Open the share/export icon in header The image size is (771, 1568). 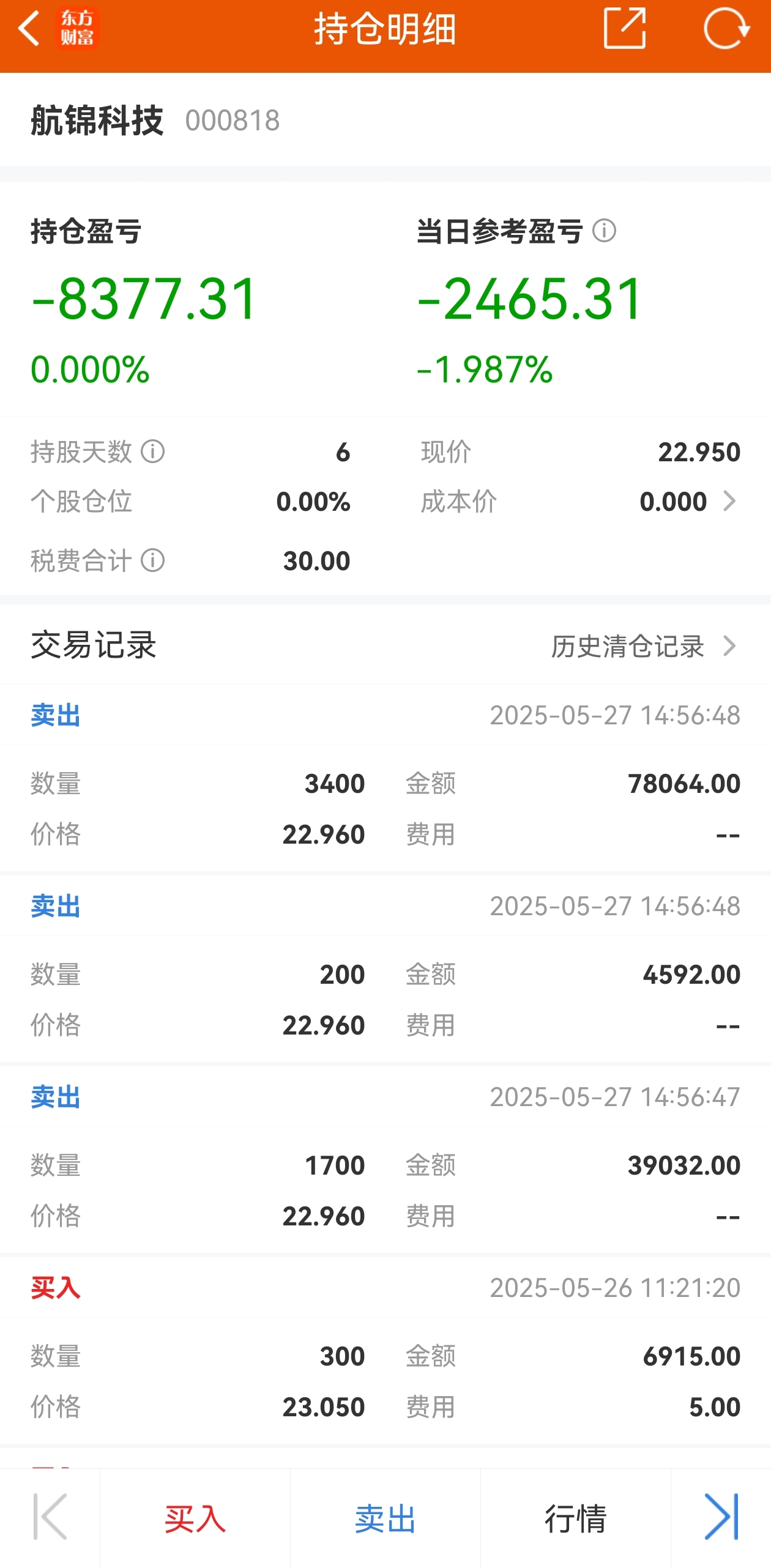(x=625, y=28)
